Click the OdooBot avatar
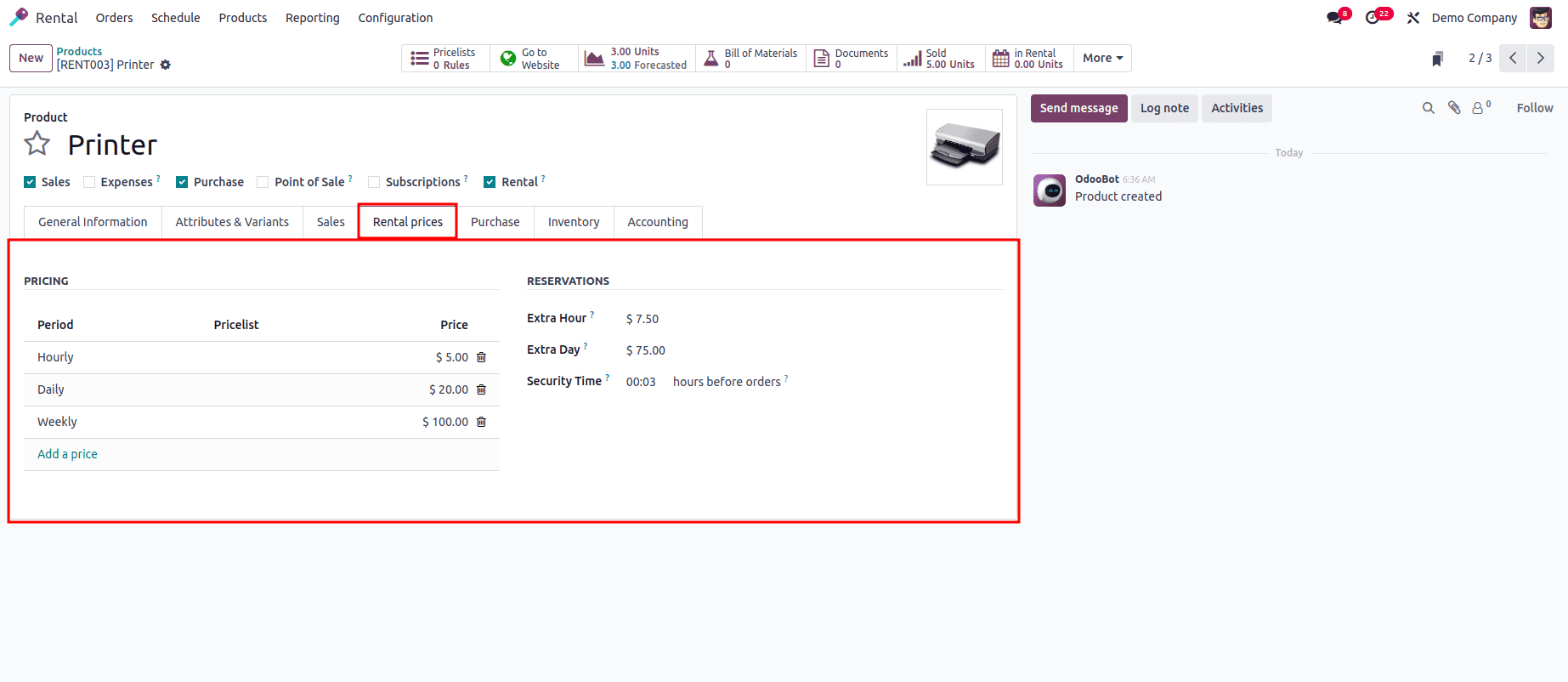 1050,190
